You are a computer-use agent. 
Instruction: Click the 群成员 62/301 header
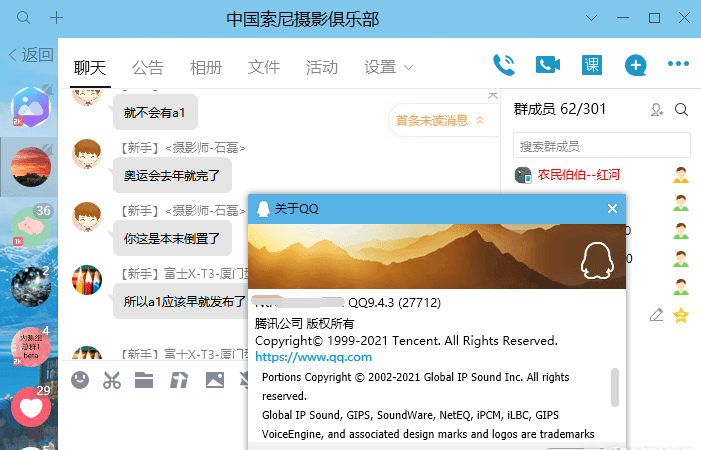pyautogui.click(x=560, y=109)
